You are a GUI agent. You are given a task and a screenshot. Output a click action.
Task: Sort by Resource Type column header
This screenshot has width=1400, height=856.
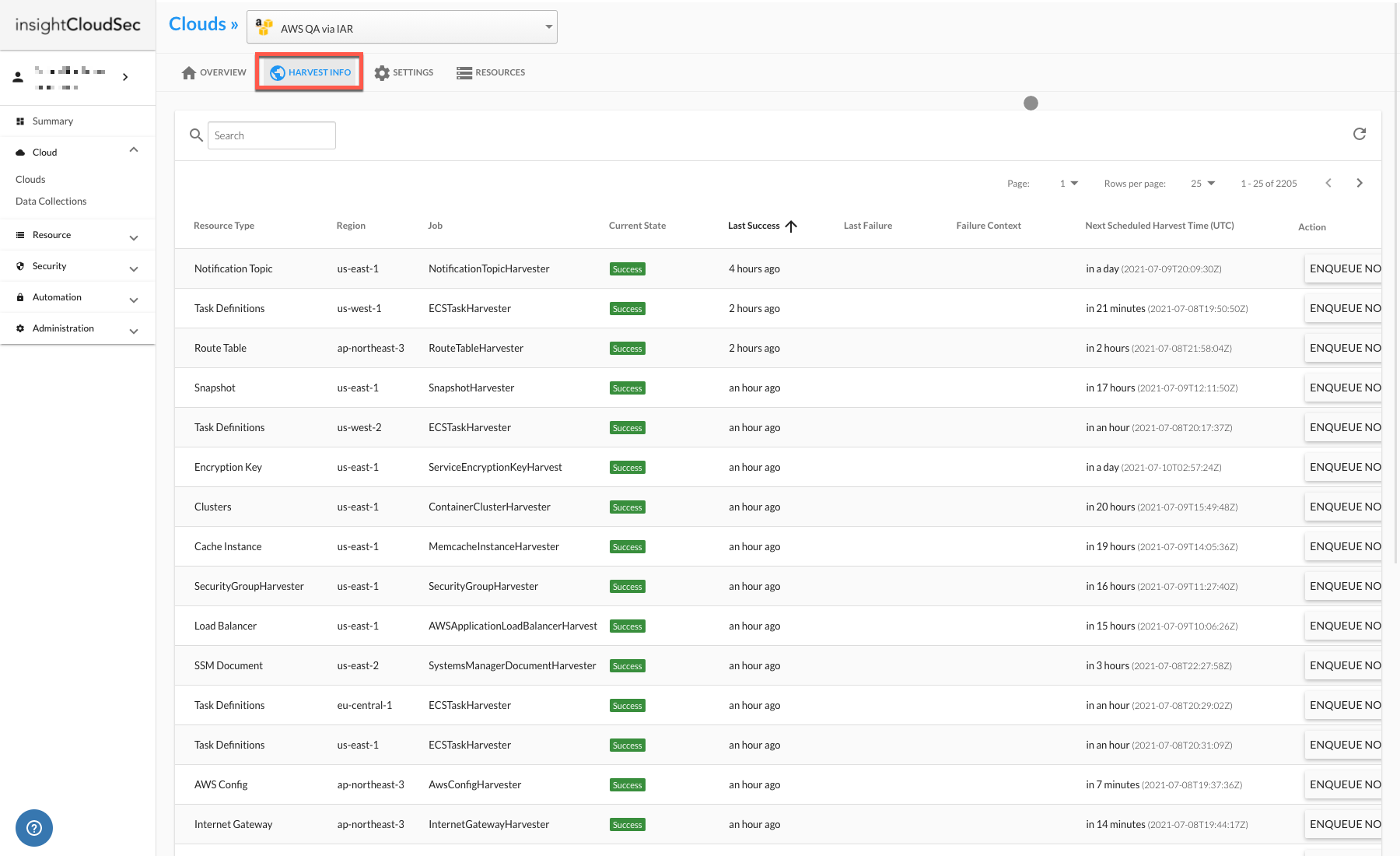224,226
